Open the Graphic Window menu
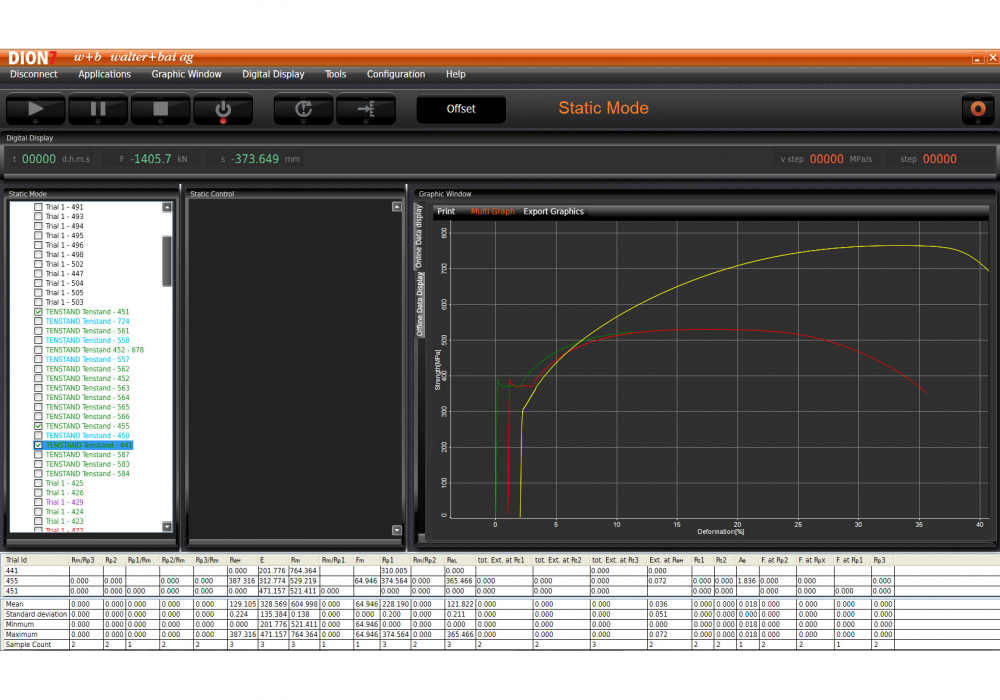This screenshot has height=700, width=1000. click(186, 74)
